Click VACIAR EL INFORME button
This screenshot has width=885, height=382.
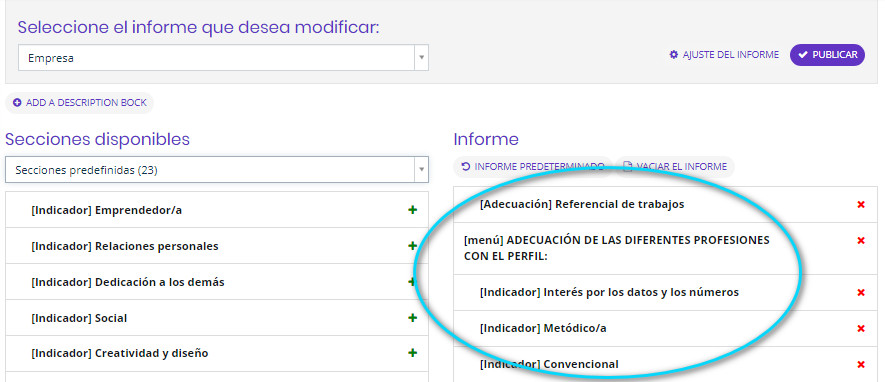[x=674, y=166]
